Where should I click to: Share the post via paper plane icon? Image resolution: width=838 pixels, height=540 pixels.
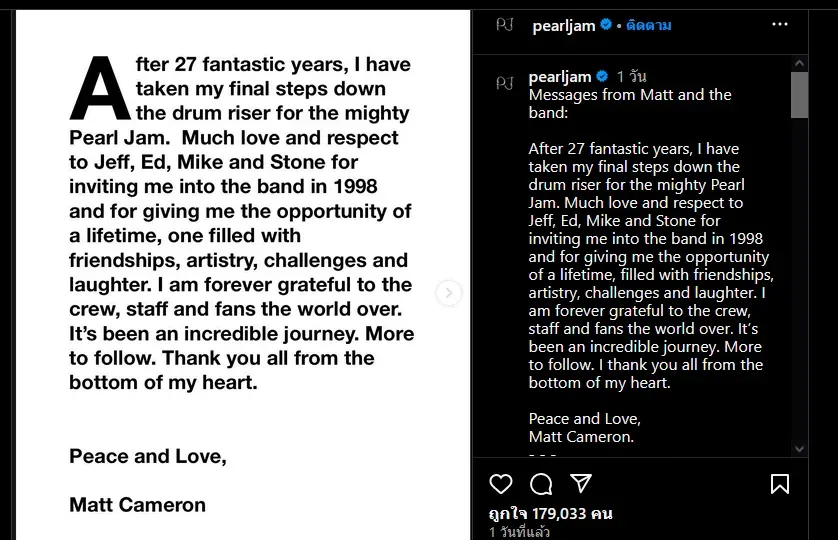pyautogui.click(x=581, y=483)
